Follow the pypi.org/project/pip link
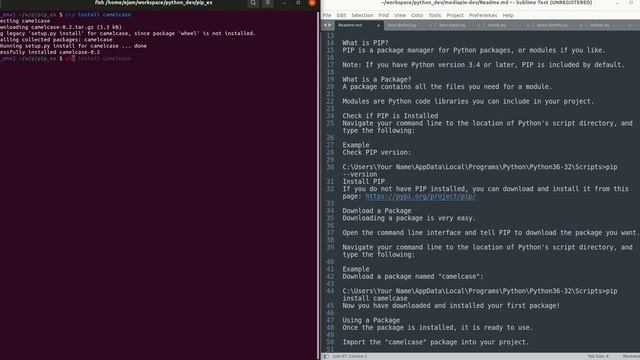 click(420, 196)
